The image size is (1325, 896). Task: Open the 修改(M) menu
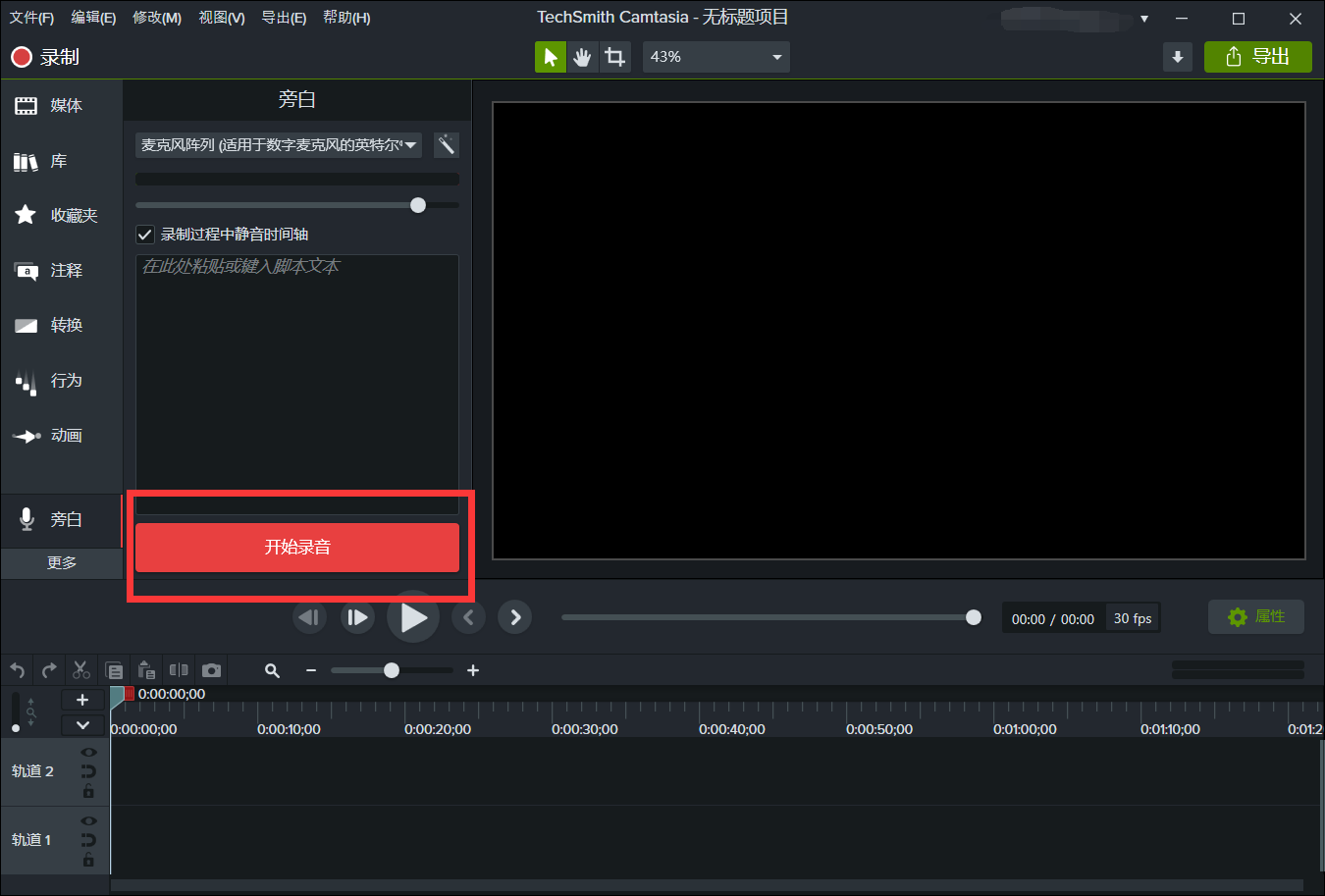coord(157,18)
